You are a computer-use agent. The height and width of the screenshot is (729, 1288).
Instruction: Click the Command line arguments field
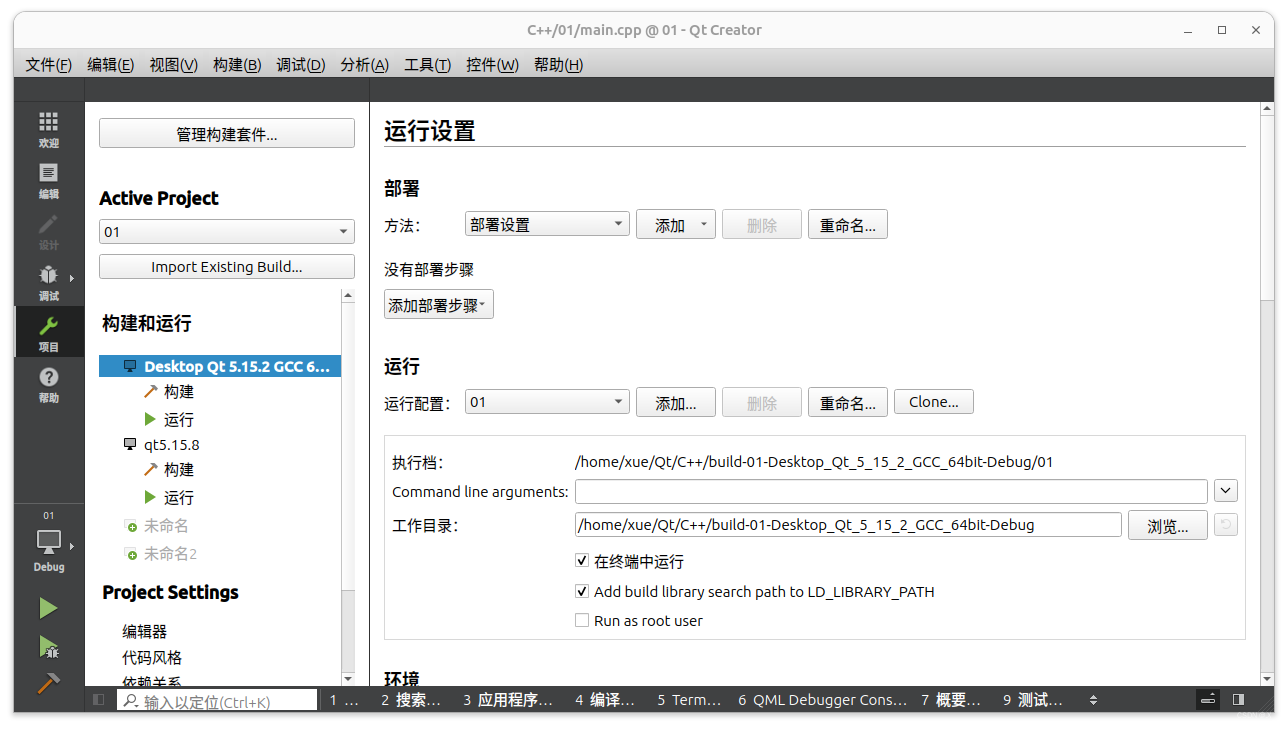pos(891,491)
